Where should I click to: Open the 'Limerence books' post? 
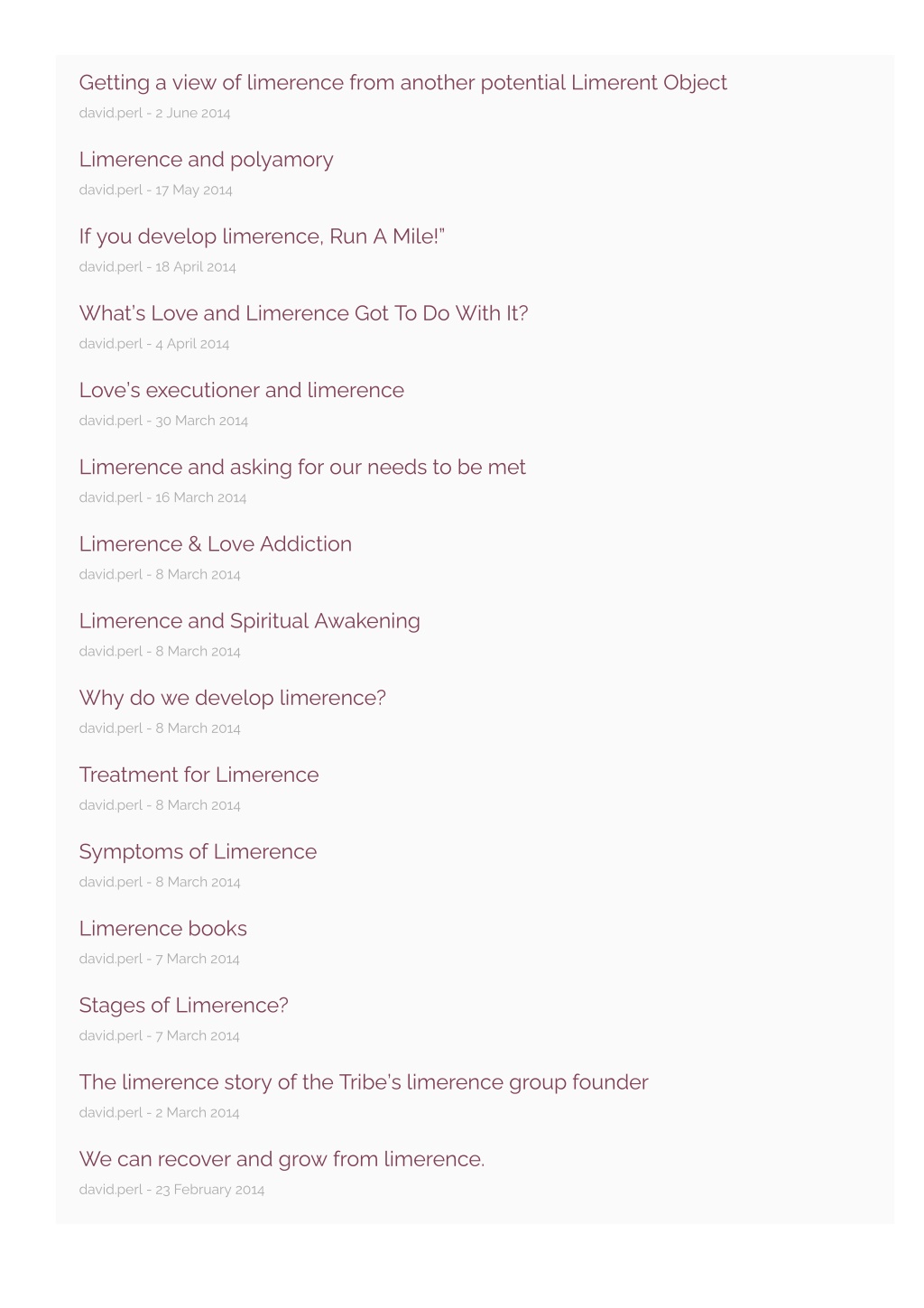click(162, 928)
